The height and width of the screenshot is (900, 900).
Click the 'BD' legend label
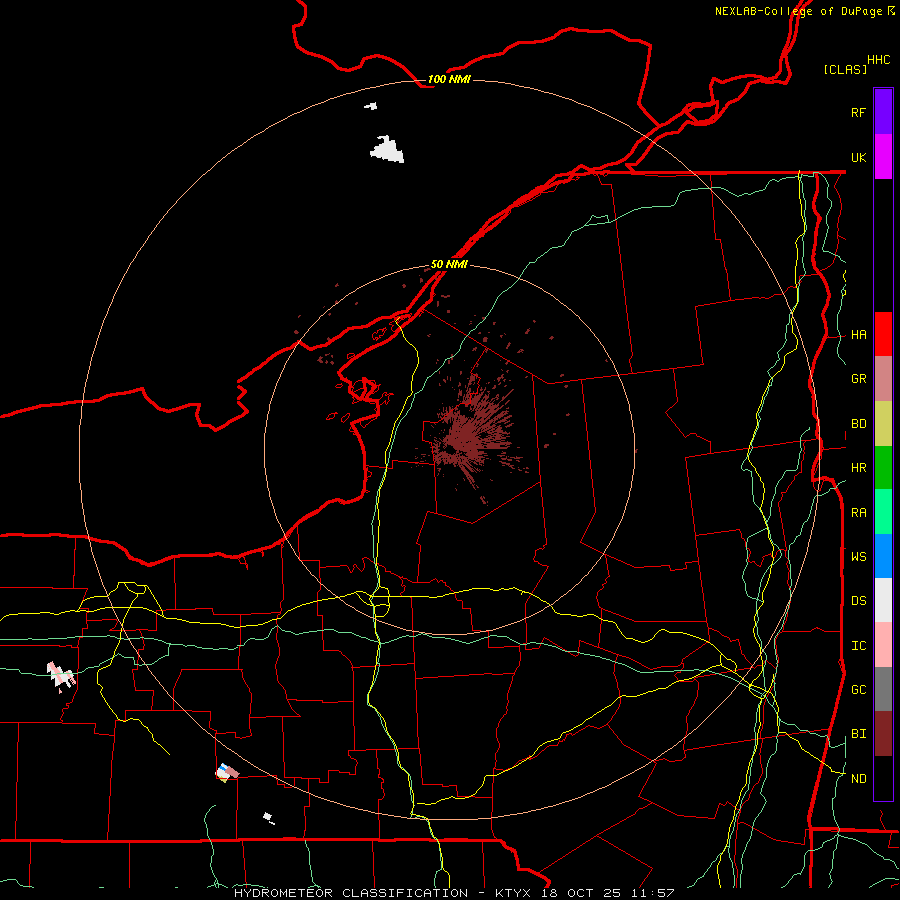pos(859,424)
